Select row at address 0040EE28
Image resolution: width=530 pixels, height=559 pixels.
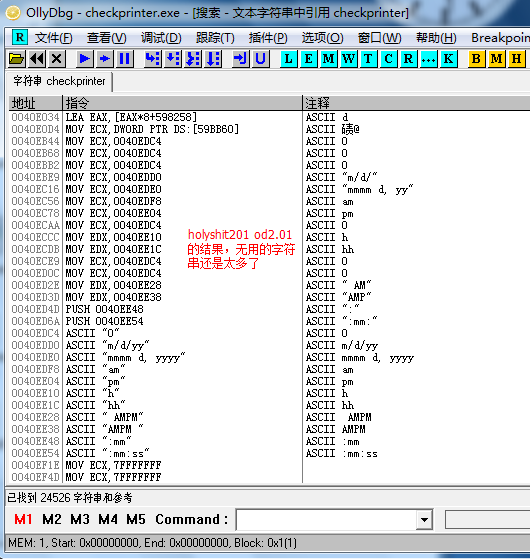(269, 417)
